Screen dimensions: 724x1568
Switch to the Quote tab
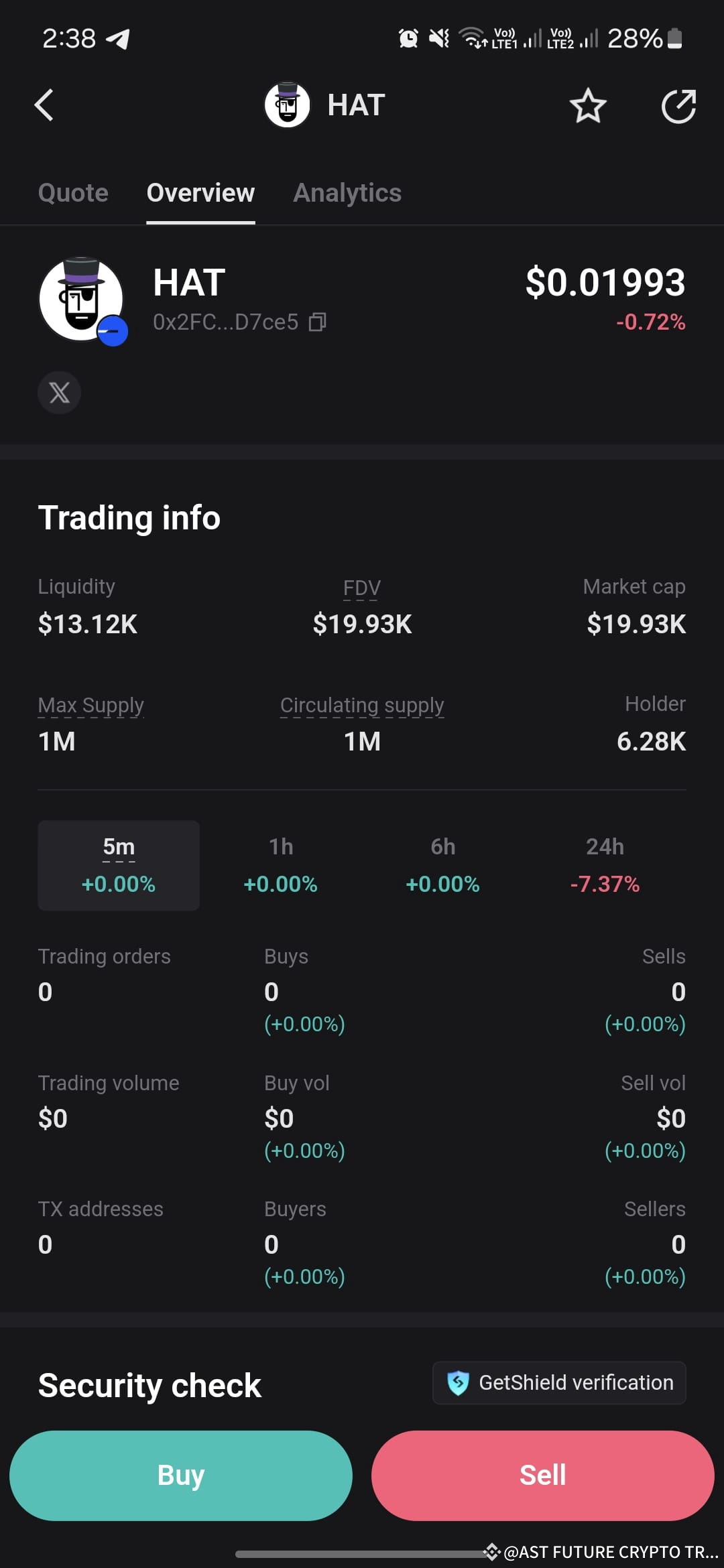pos(73,193)
